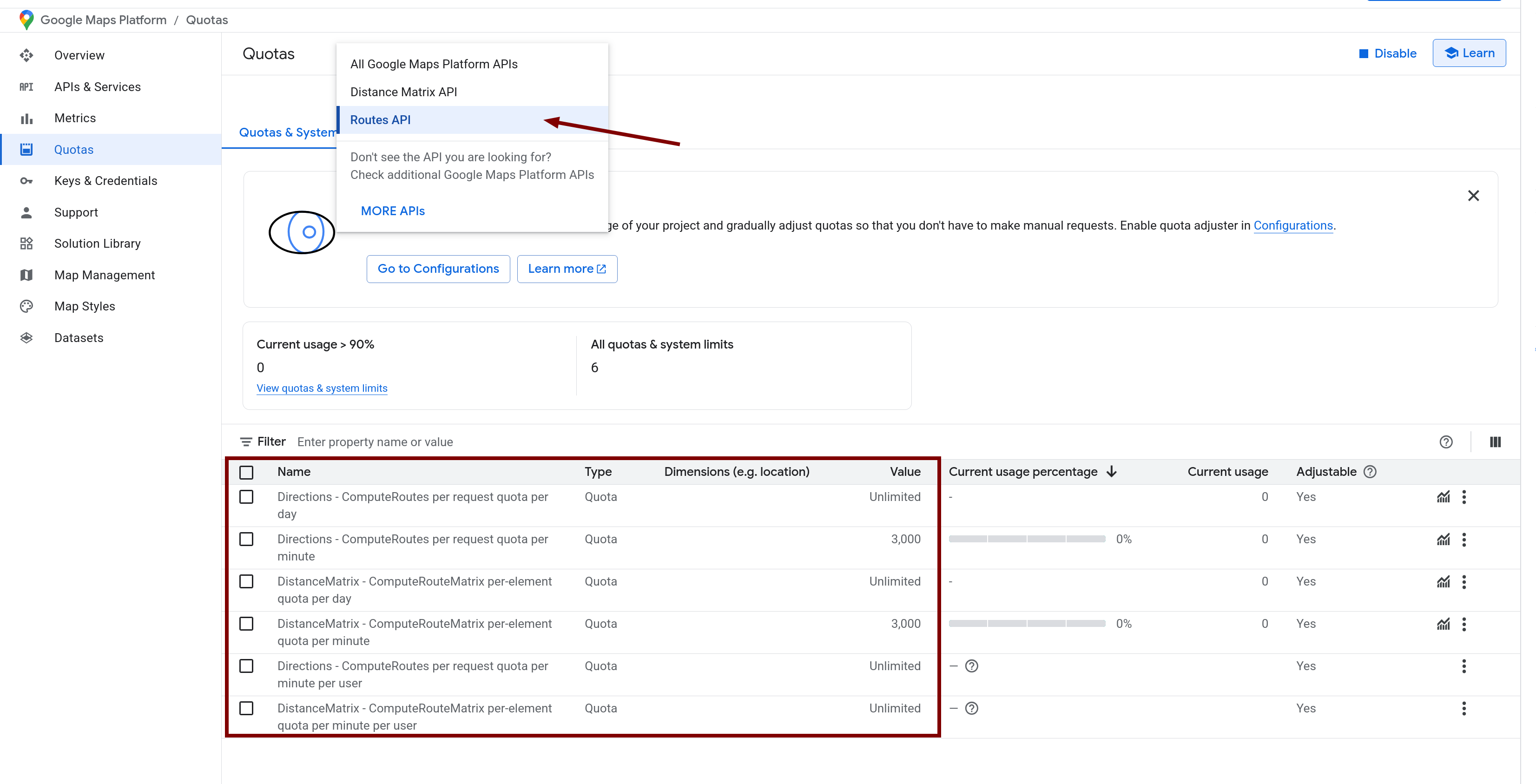Close the quota adjuster info banner
Screen dimensions: 1536x784
pos(1473,196)
